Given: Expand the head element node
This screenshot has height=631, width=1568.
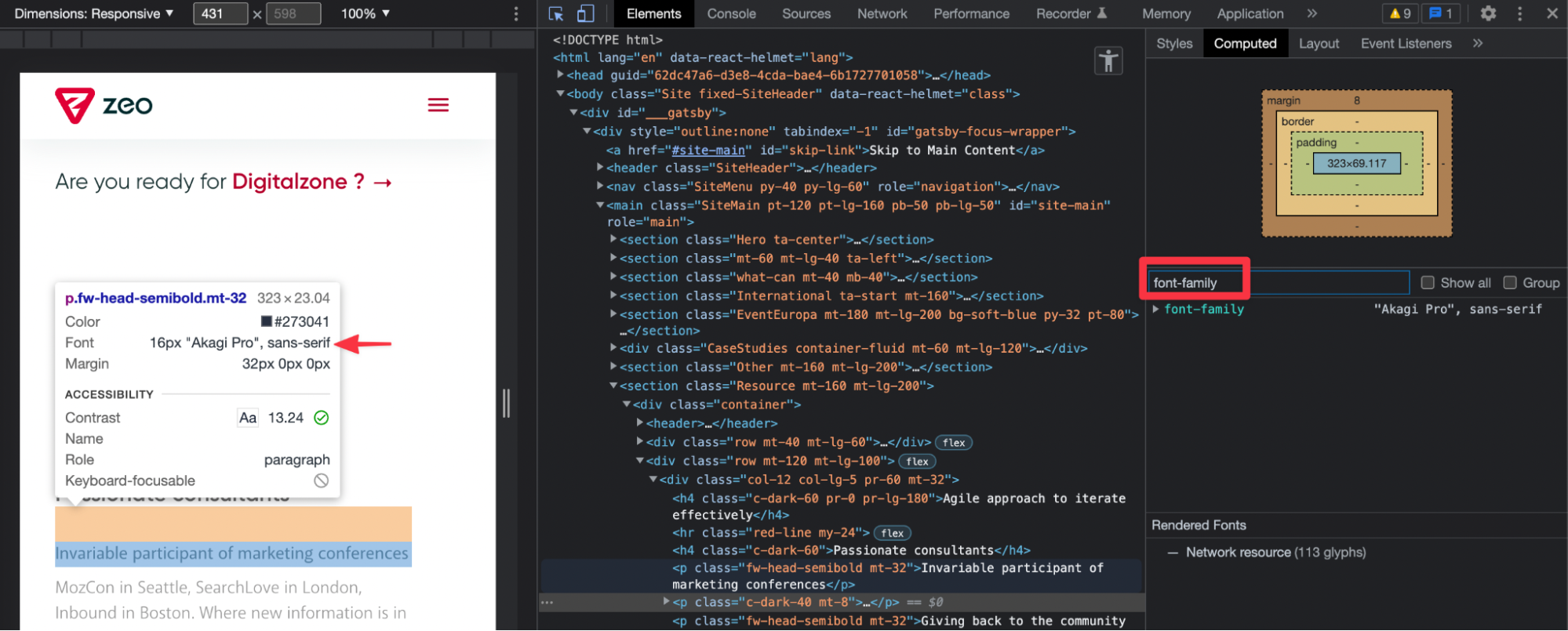Looking at the screenshot, I should (x=560, y=75).
